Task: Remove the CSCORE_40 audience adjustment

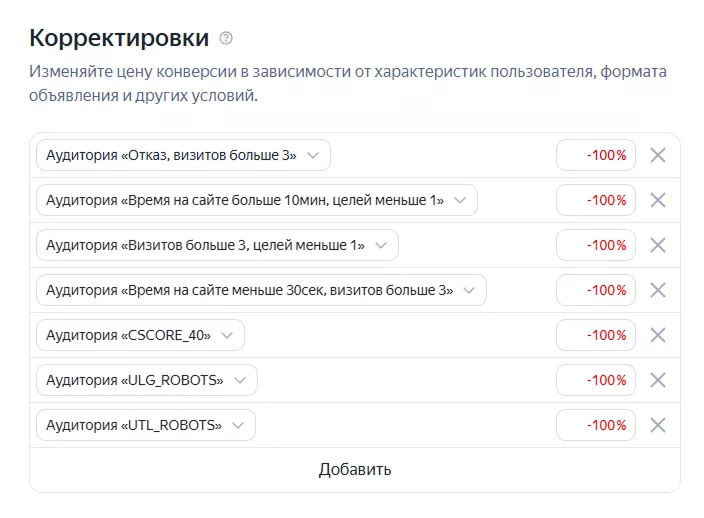Action: [x=658, y=335]
